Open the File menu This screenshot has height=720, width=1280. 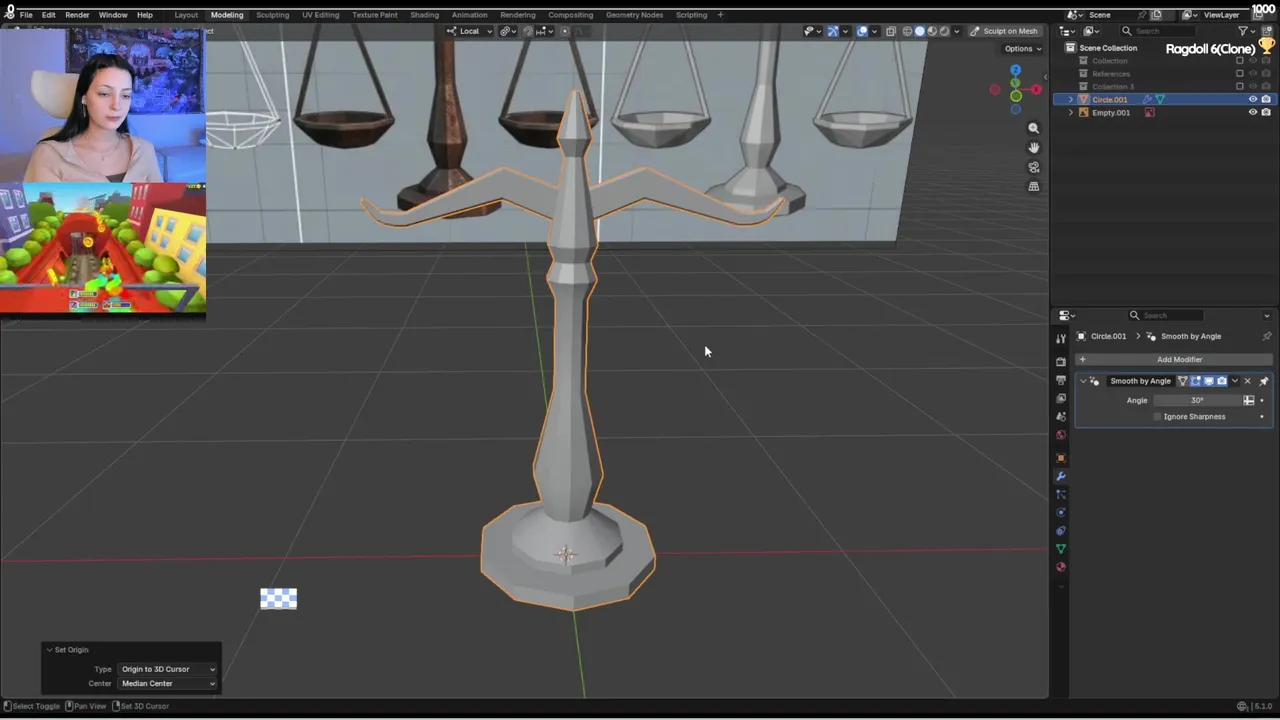pos(26,15)
